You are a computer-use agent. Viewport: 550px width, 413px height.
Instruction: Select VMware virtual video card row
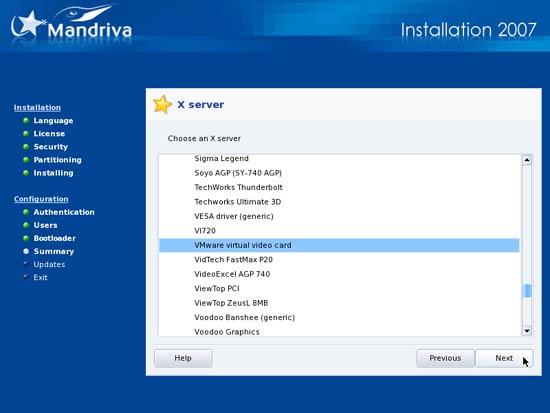339,245
